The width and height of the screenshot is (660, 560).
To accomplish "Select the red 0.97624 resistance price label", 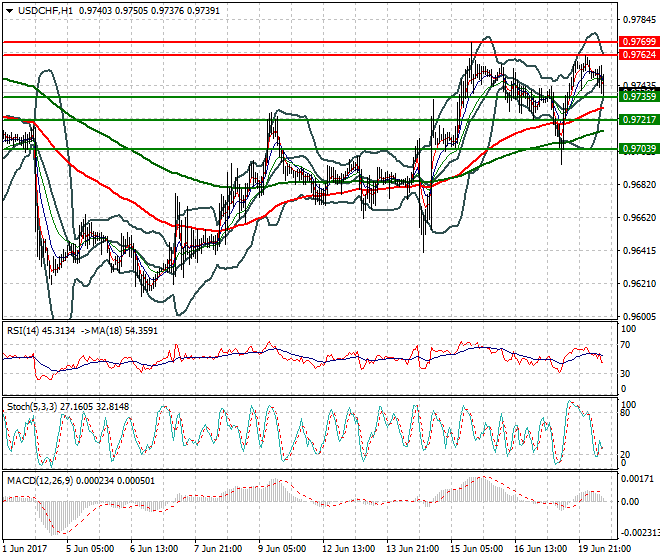I will [x=639, y=55].
